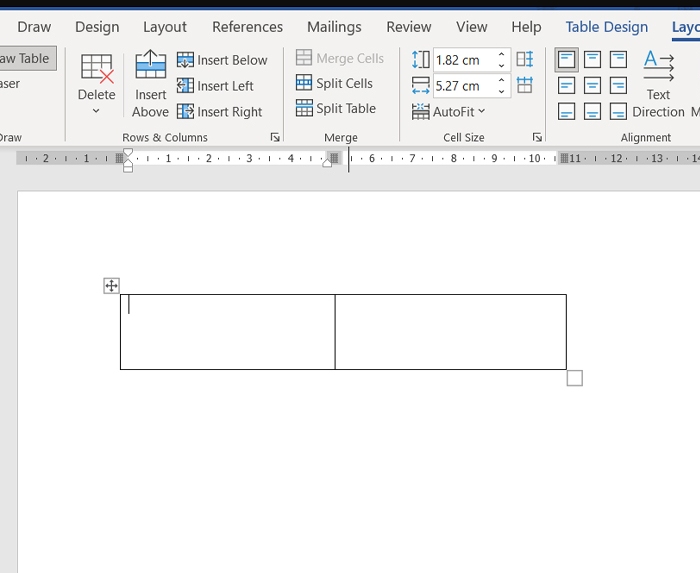Click the row height icon
Screen dimensions: 700x573
(x=421, y=59)
